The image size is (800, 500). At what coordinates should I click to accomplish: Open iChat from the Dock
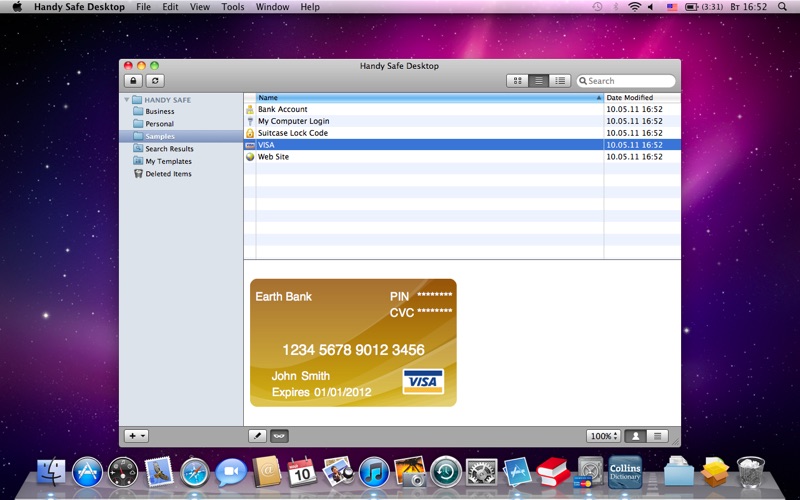click(x=231, y=472)
